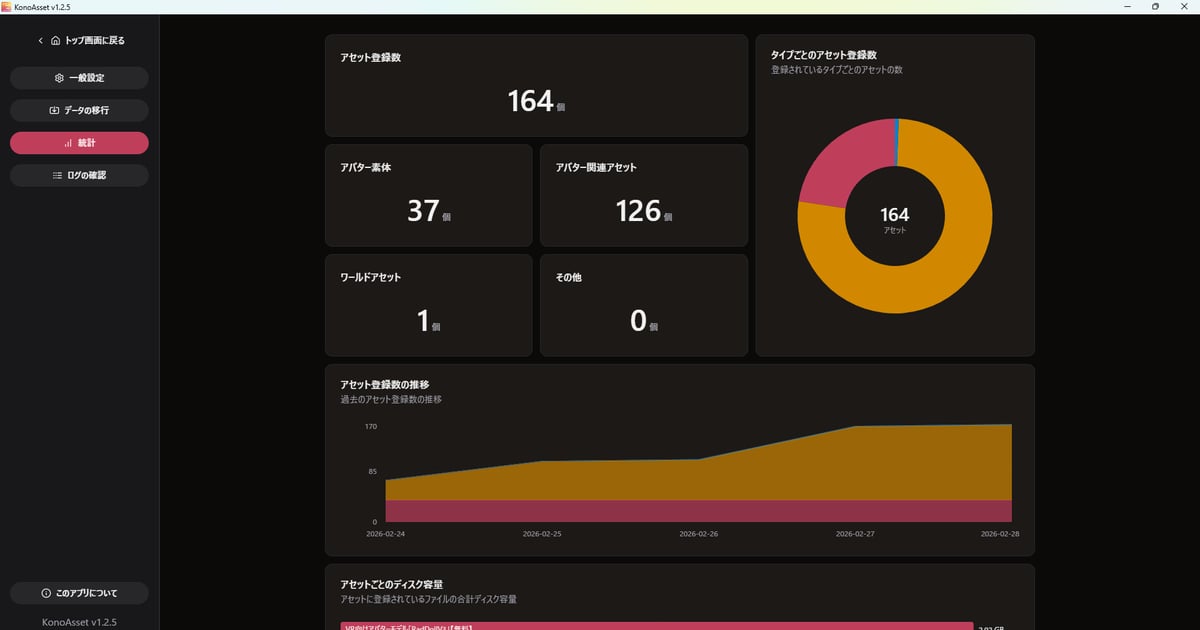The height and width of the screenshot is (630, 1200).
Task: Click the 2026-02-27 point on the trend chart
Action: (x=855, y=427)
